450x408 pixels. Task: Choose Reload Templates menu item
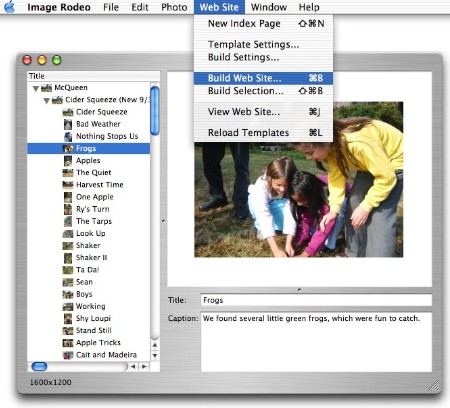pos(263,133)
